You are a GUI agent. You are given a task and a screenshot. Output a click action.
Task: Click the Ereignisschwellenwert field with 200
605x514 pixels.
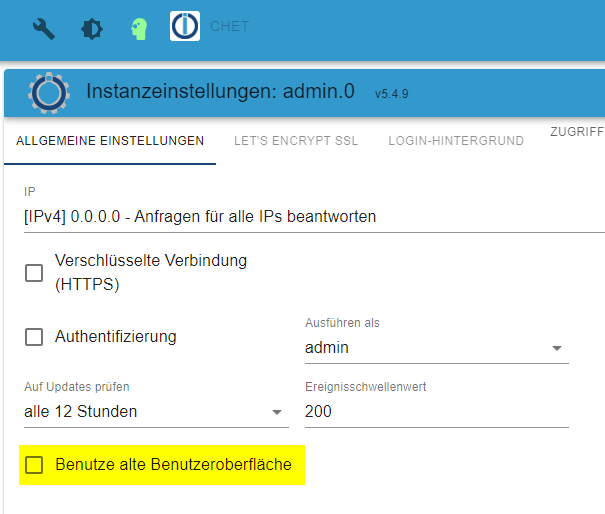(437, 412)
